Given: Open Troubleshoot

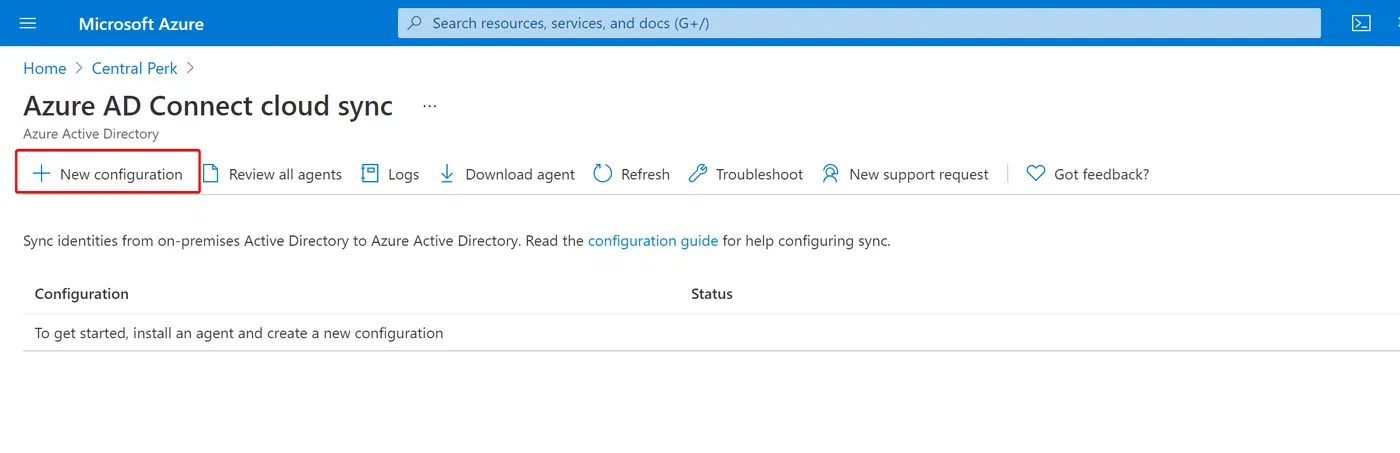Looking at the screenshot, I should (x=746, y=174).
